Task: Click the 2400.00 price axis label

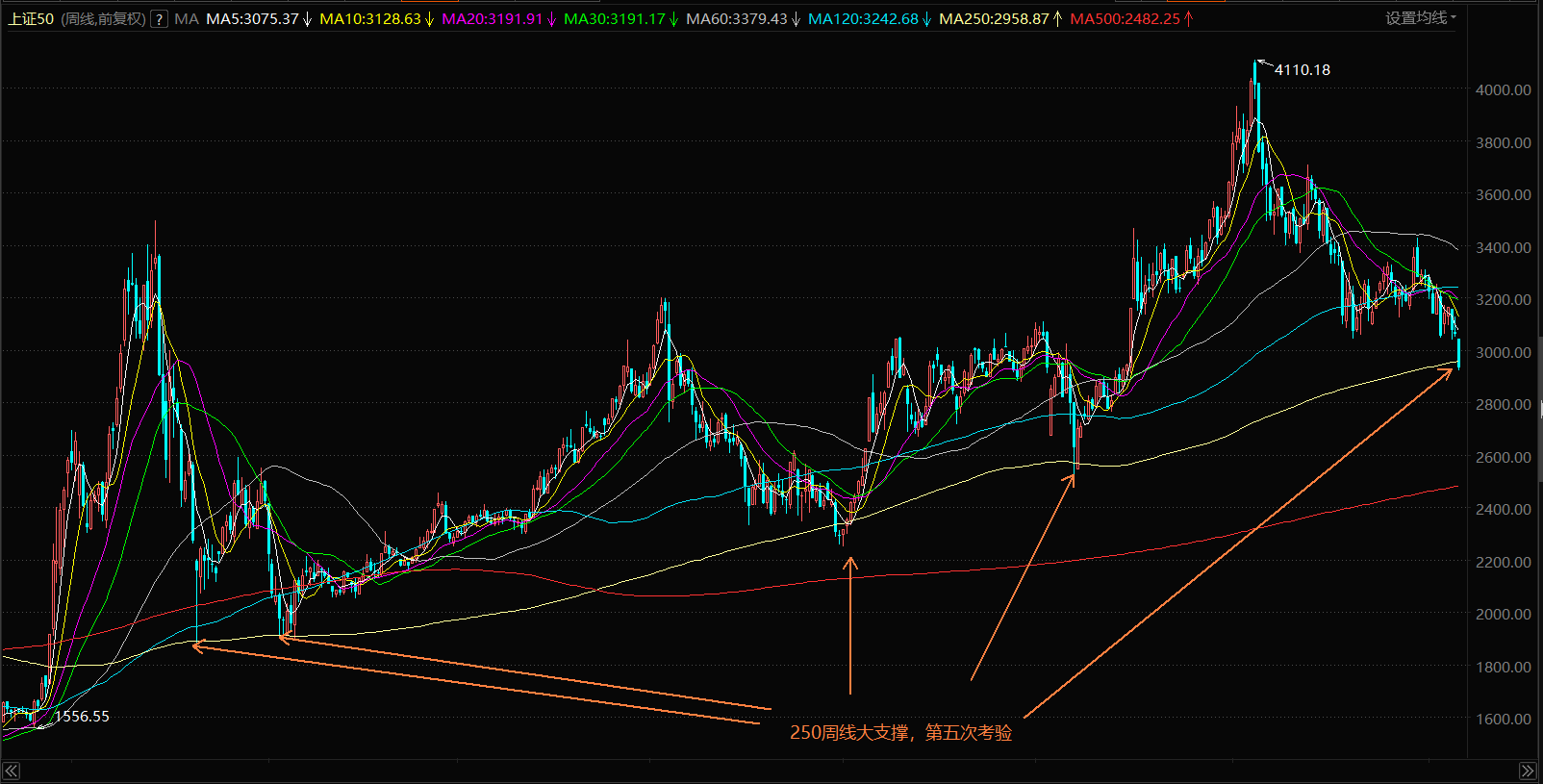Action: click(x=1504, y=509)
